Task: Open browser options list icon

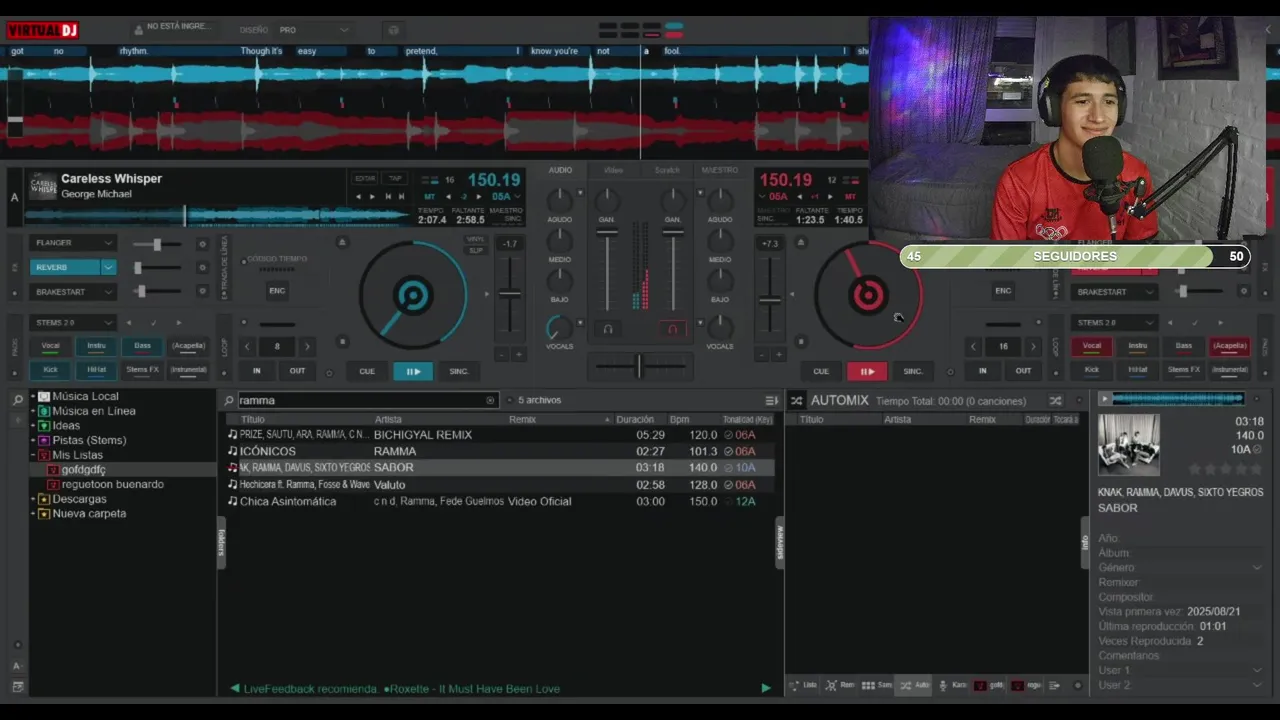Action: point(771,400)
